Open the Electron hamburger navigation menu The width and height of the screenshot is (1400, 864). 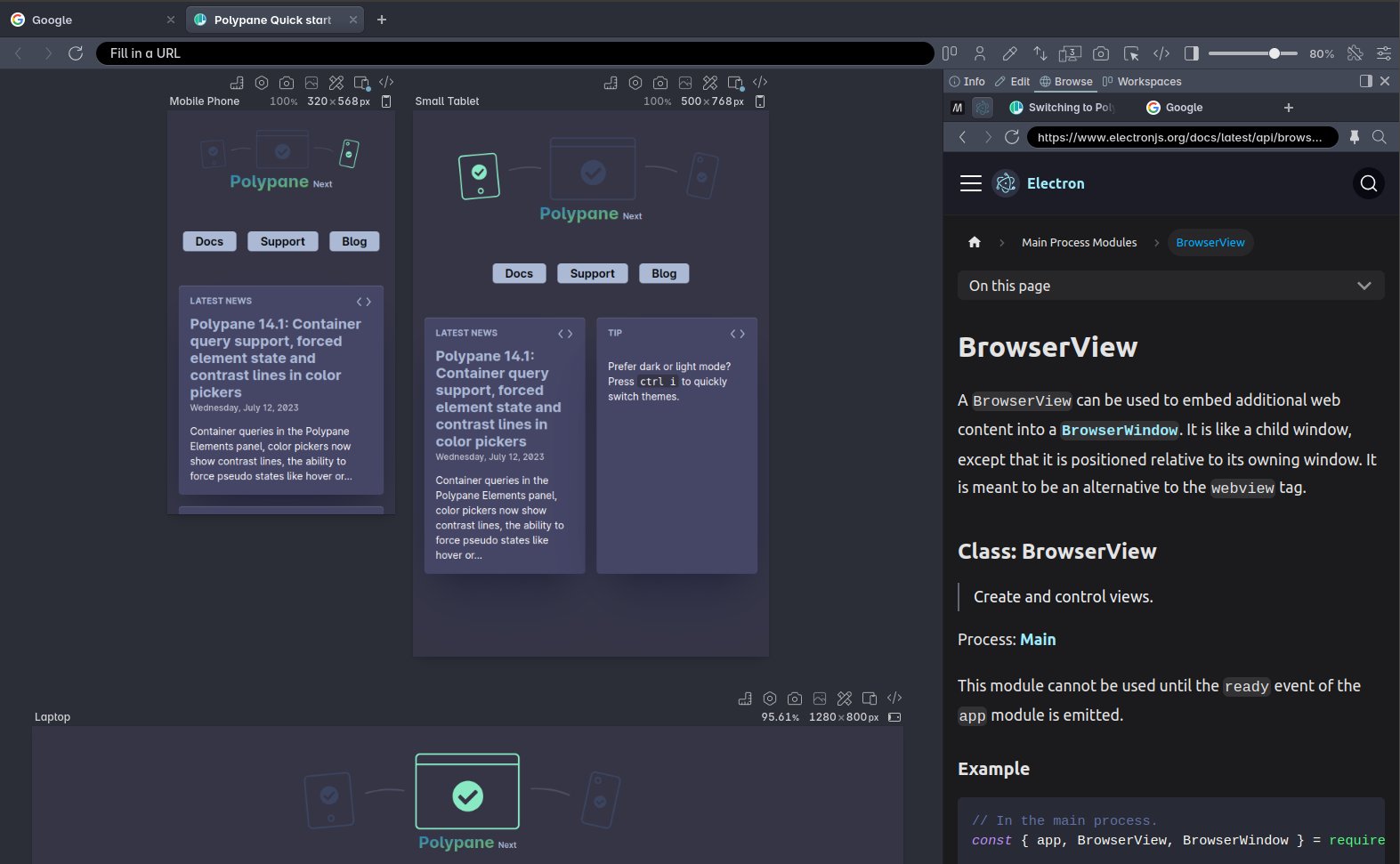coord(971,183)
